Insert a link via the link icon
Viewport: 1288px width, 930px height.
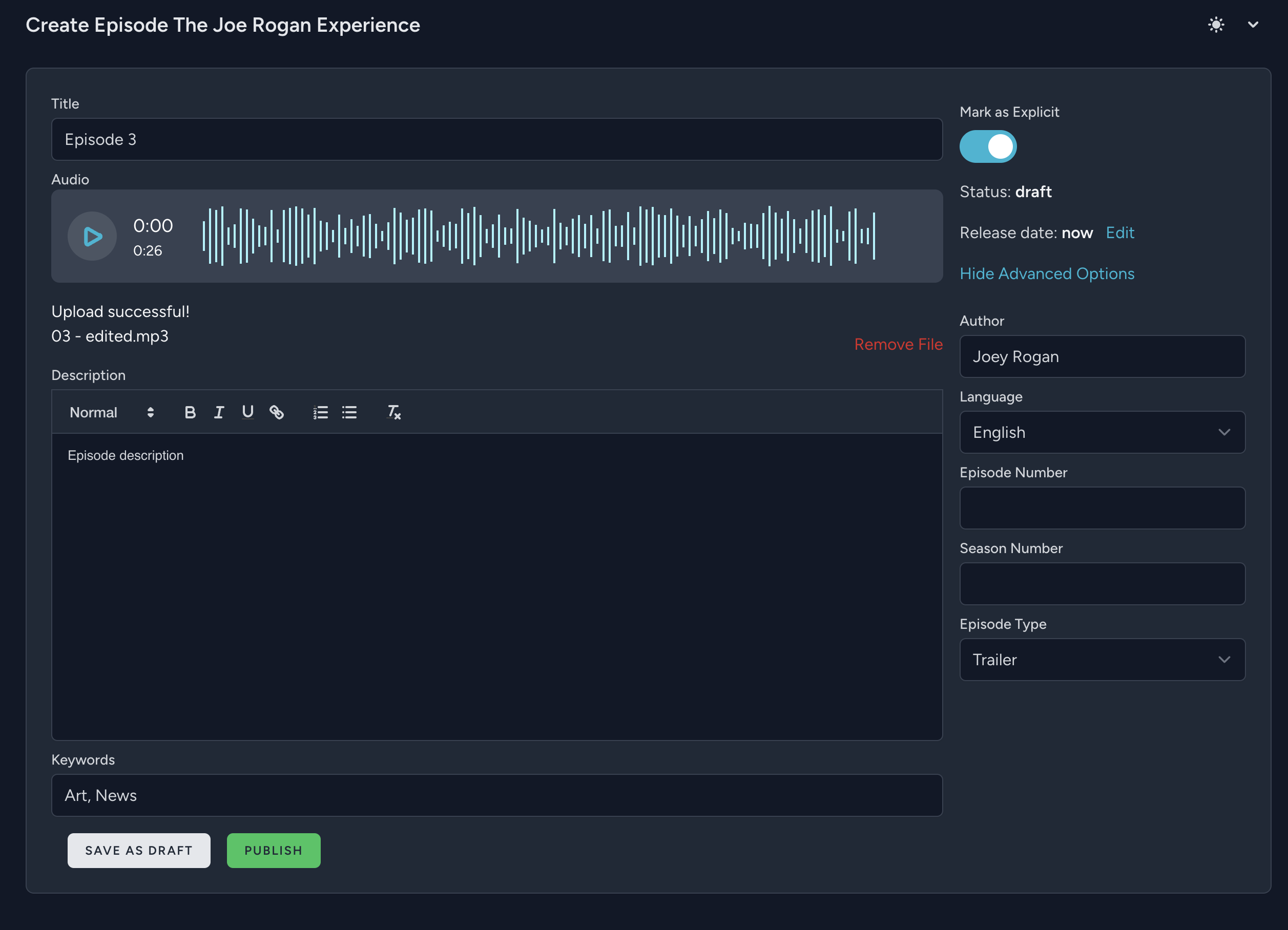point(277,412)
